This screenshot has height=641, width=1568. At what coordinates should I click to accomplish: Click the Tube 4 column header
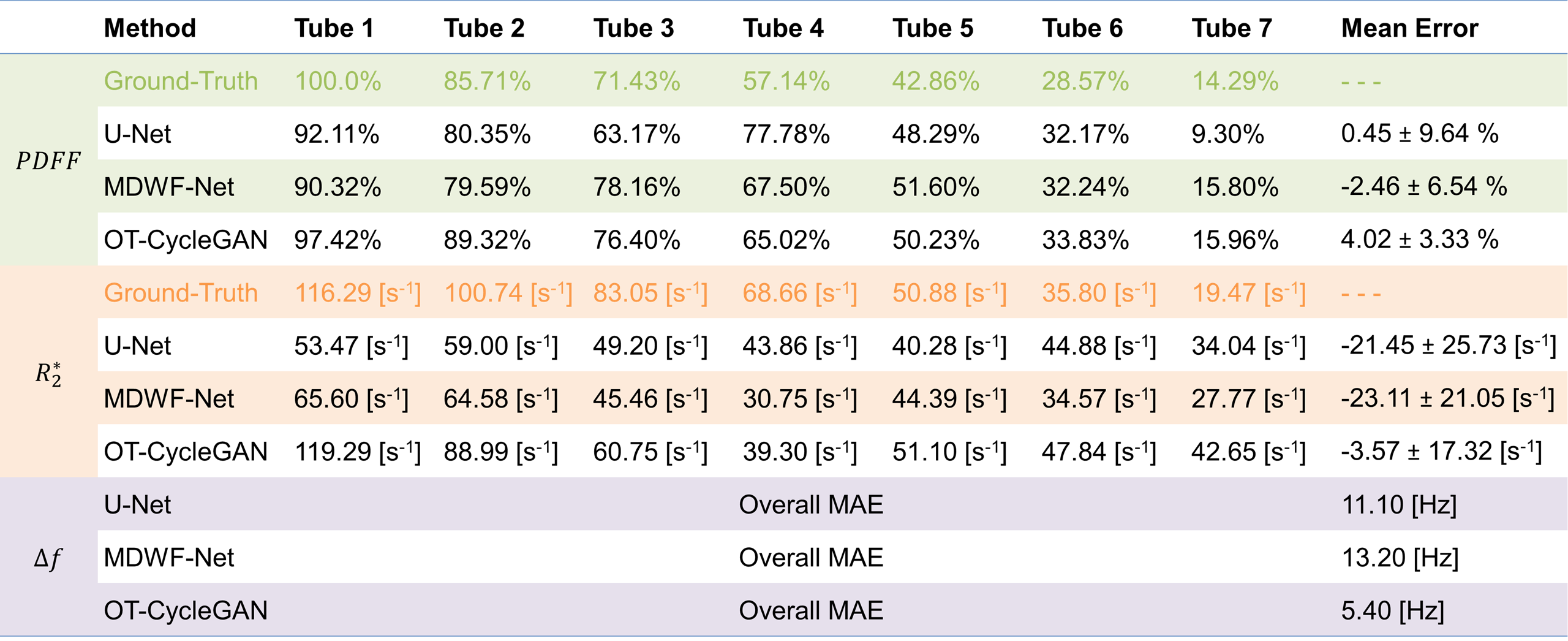coord(783,28)
